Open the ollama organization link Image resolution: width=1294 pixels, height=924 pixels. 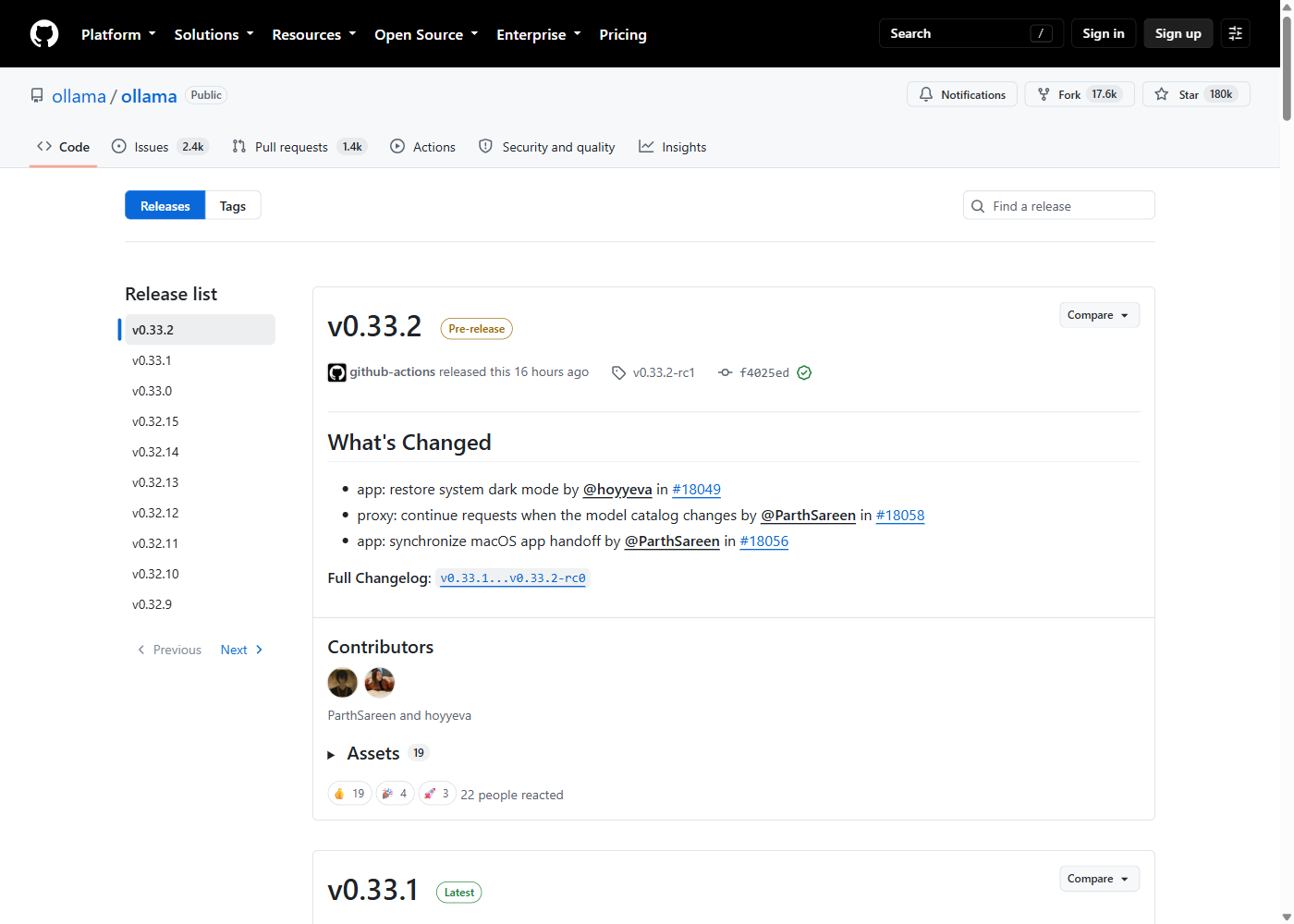[x=79, y=96]
